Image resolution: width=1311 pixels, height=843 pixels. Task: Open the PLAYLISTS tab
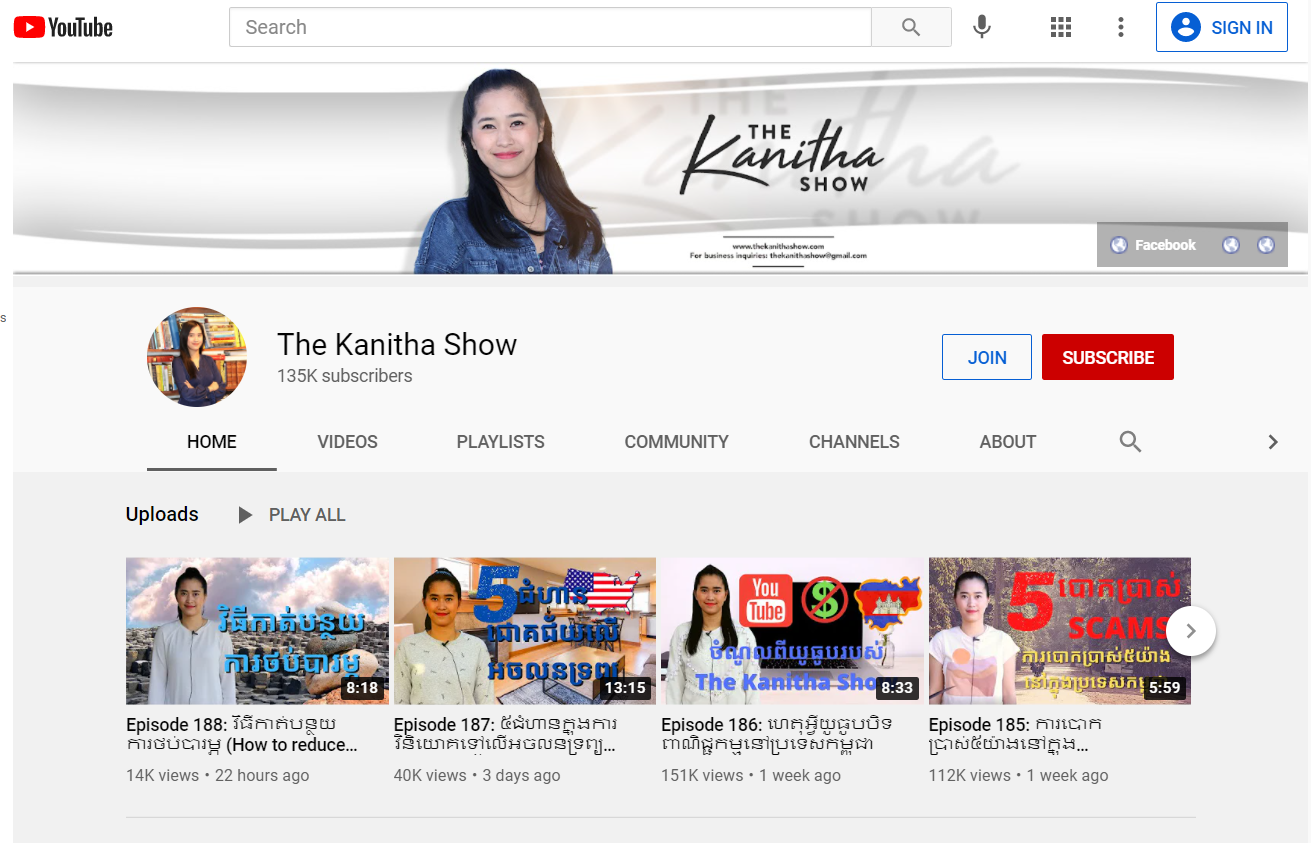[x=500, y=441]
